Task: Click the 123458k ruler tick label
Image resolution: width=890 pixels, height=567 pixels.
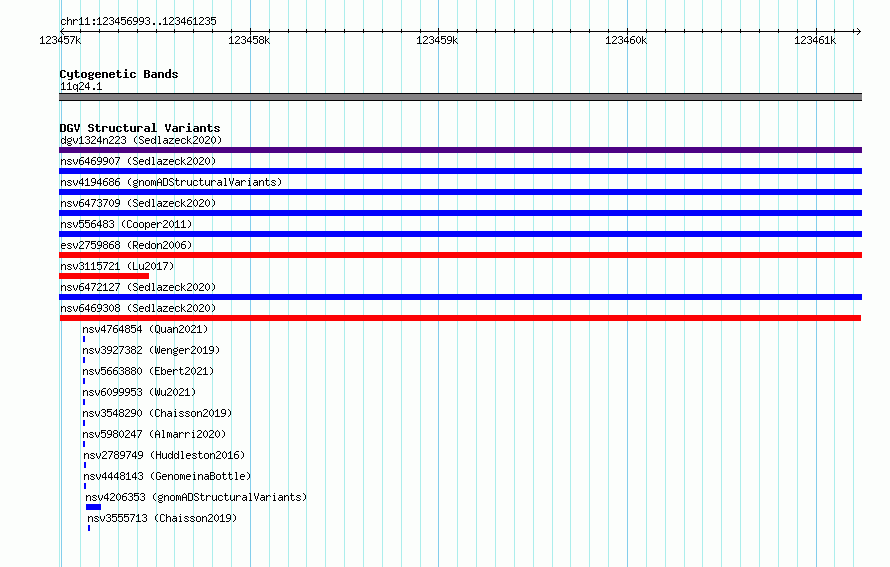Action: (x=249, y=40)
